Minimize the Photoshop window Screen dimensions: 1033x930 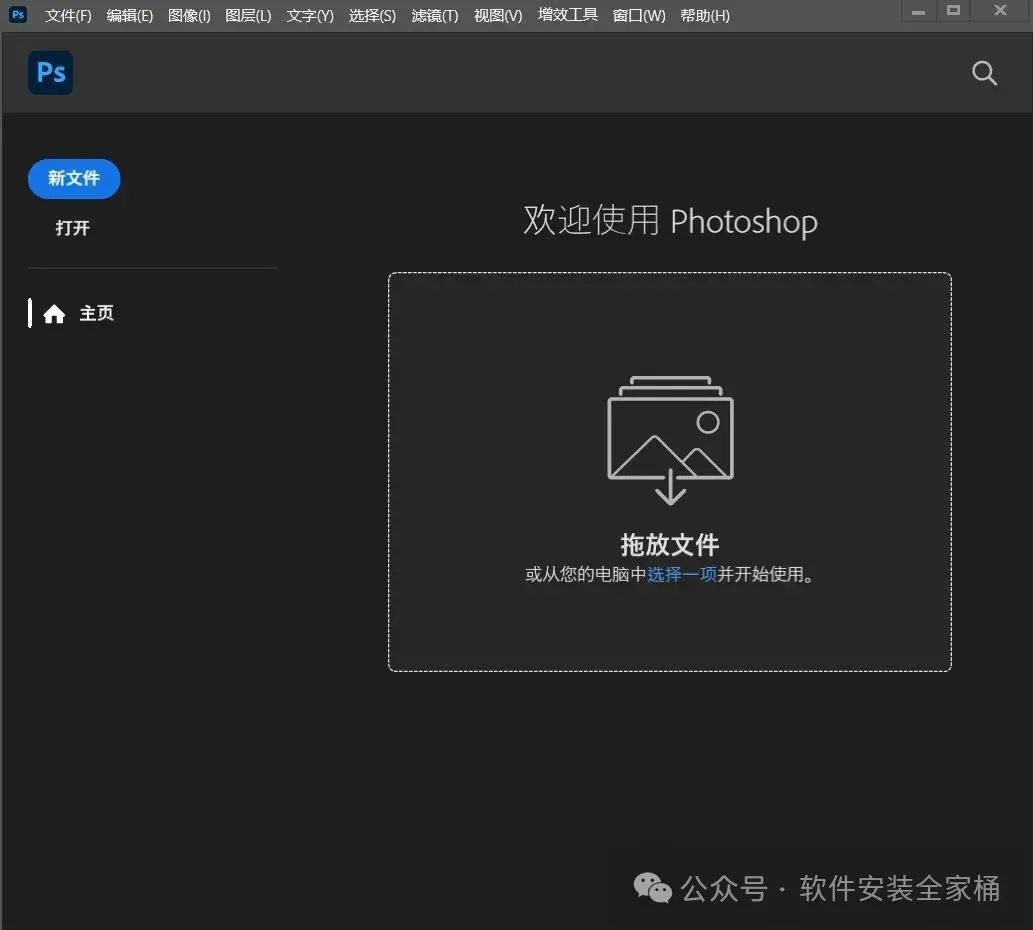pos(918,12)
